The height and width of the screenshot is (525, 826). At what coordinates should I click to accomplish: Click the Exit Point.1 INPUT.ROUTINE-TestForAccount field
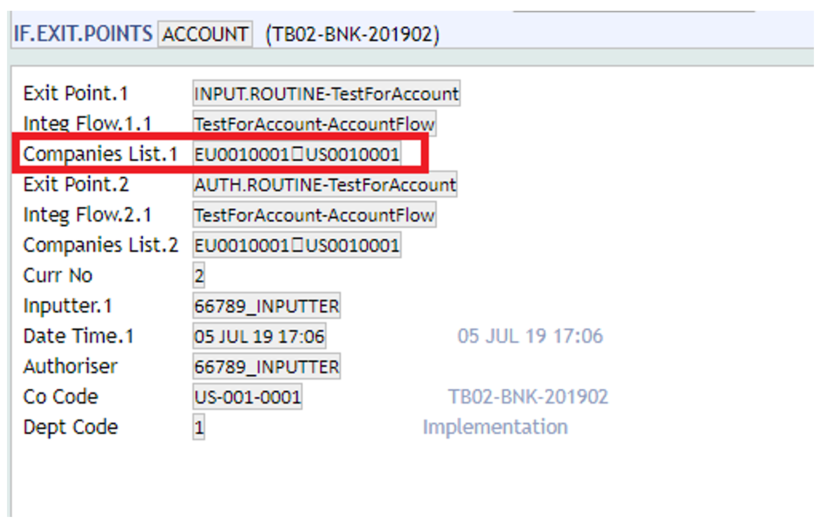326,94
